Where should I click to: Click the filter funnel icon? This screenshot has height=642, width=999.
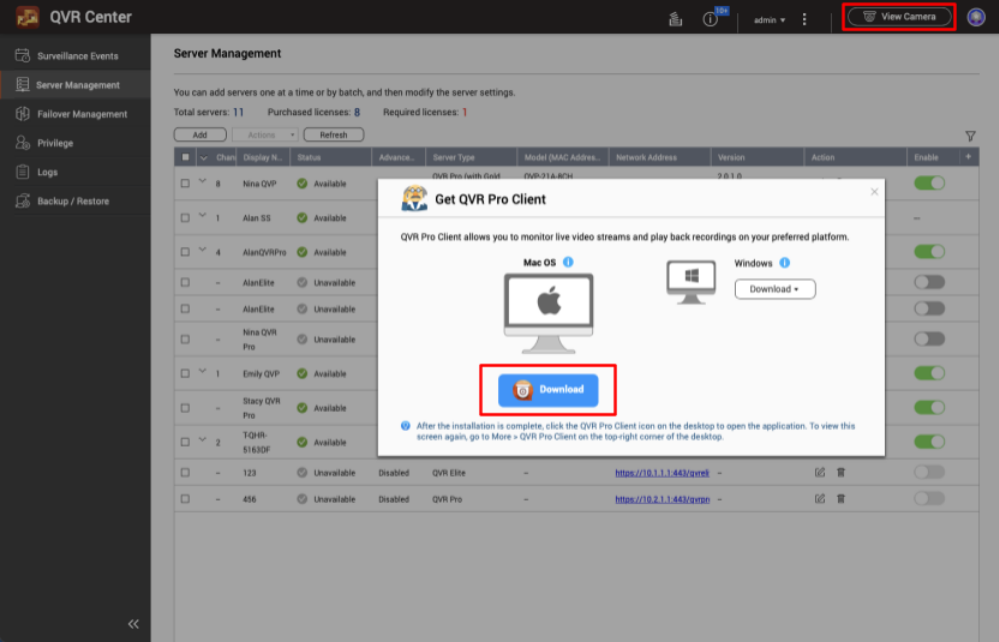click(x=970, y=136)
